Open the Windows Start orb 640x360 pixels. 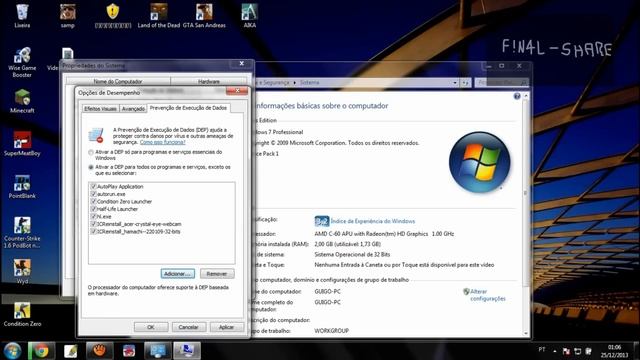pyautogui.click(x=12, y=351)
